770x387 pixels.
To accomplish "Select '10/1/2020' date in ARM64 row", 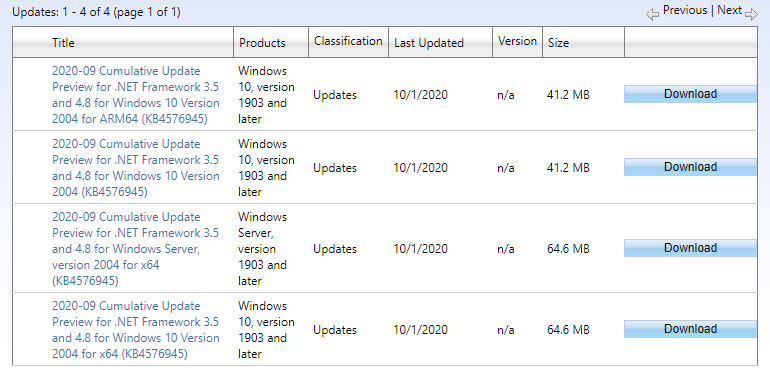I will (x=420, y=95).
